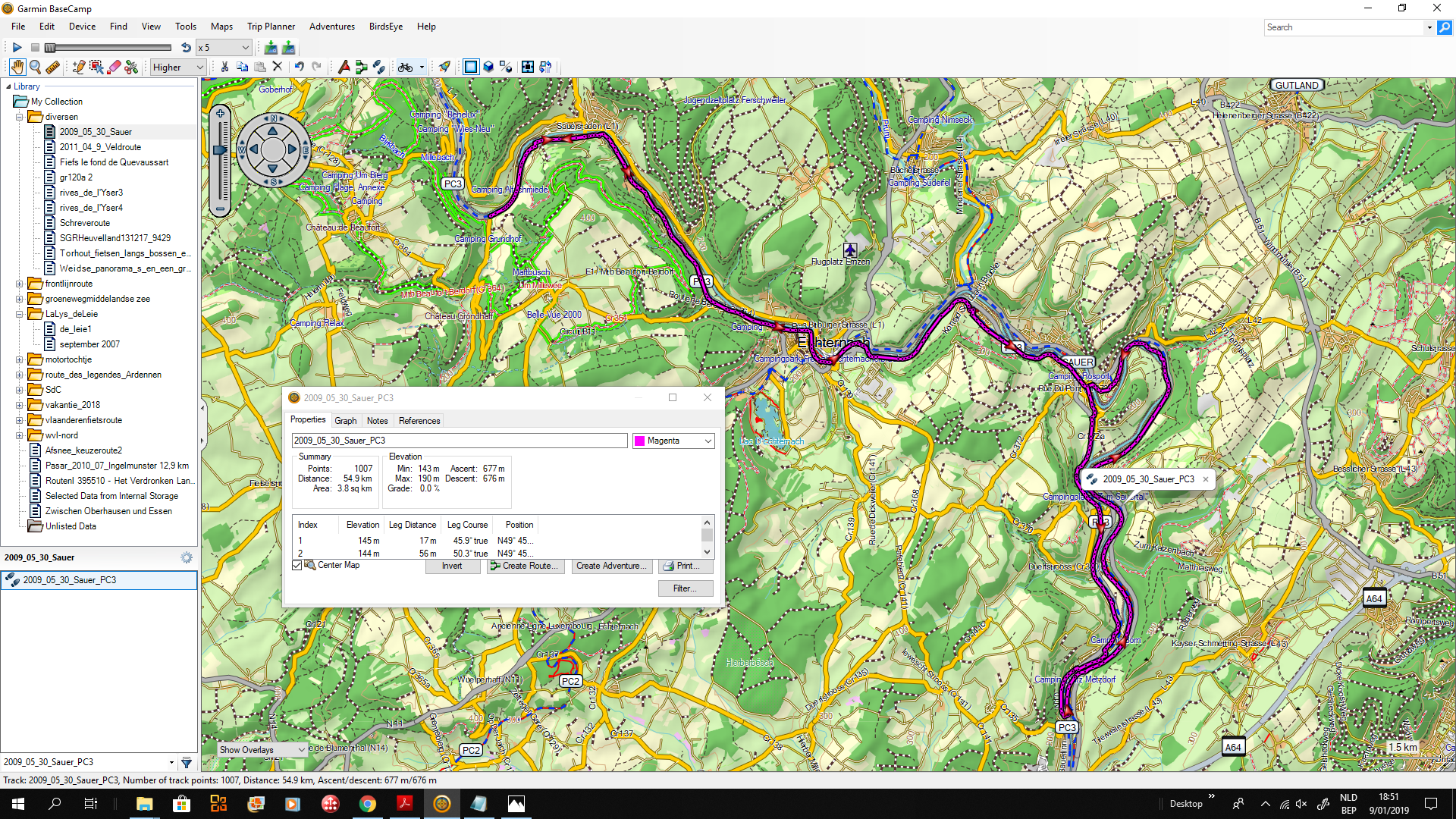Collapse the LaLys_deLeie folder
The height and width of the screenshot is (819, 1456).
20,314
